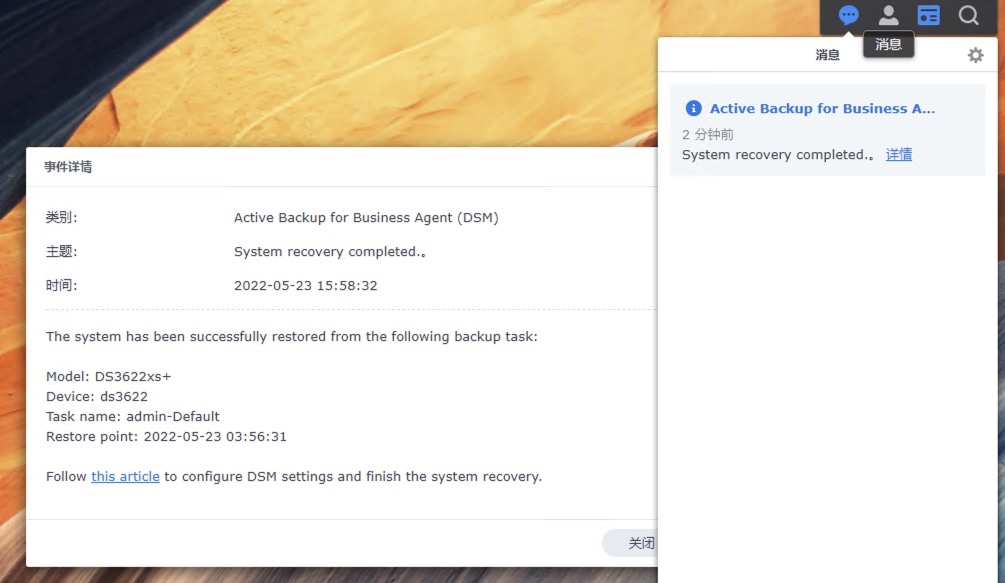
Task: Click the blue info icon on notification
Action: tap(693, 108)
